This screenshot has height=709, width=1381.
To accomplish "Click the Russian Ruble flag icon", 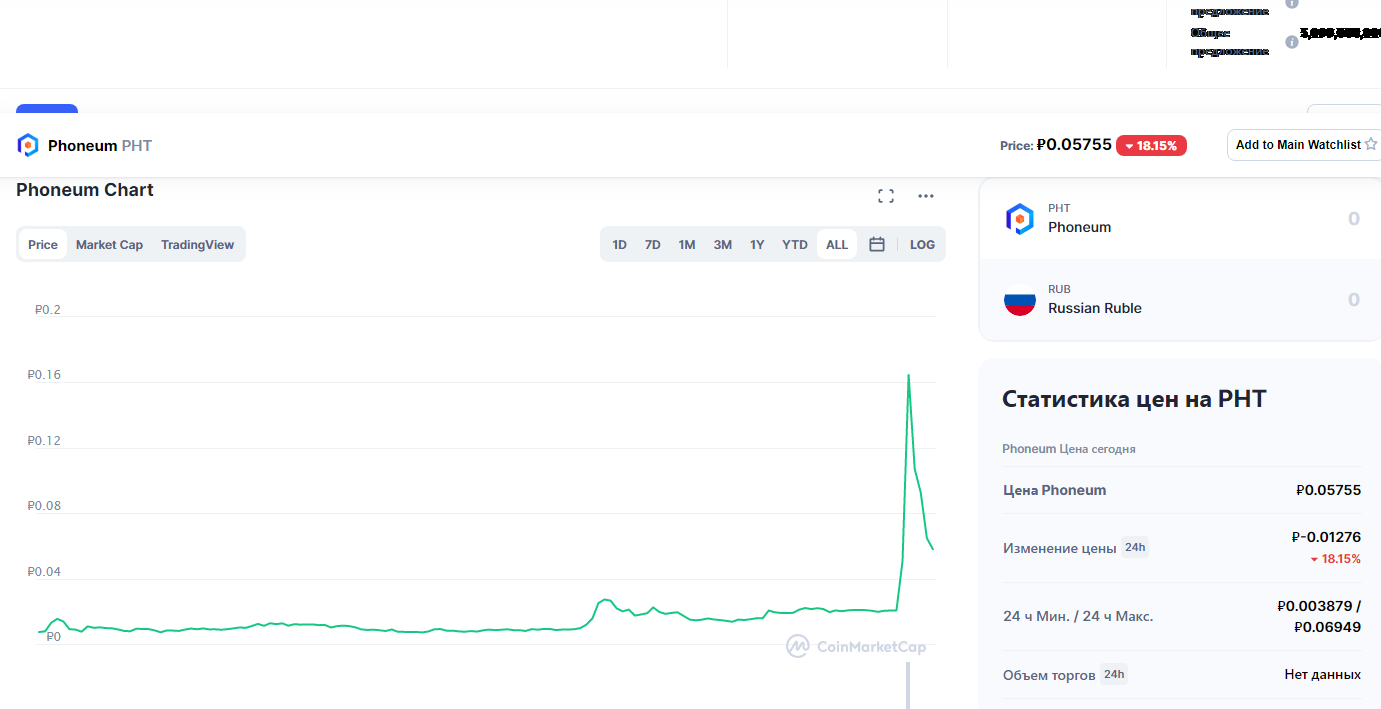I will (x=1019, y=300).
